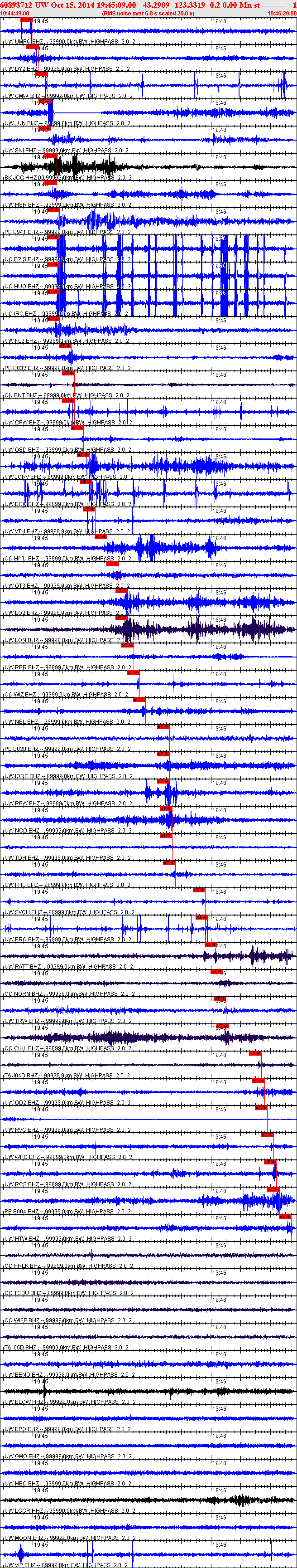
Task: Select the UW SVOH EHZ station label
Action: coord(69,912)
